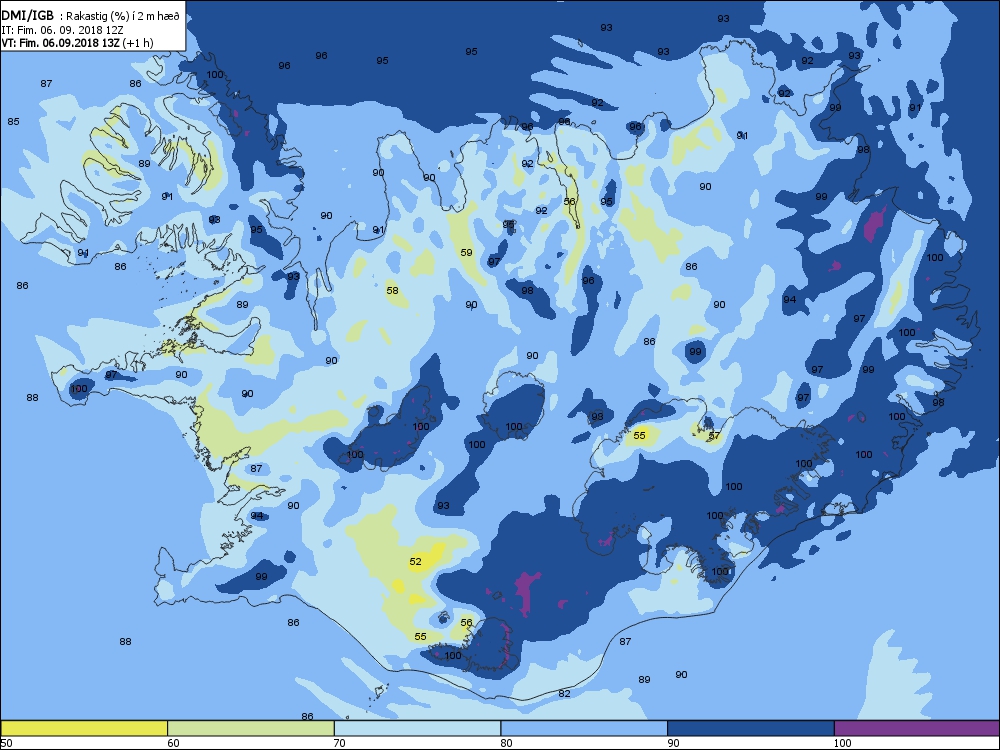
Task: Click the '50' legend scale label
Action: [6, 742]
